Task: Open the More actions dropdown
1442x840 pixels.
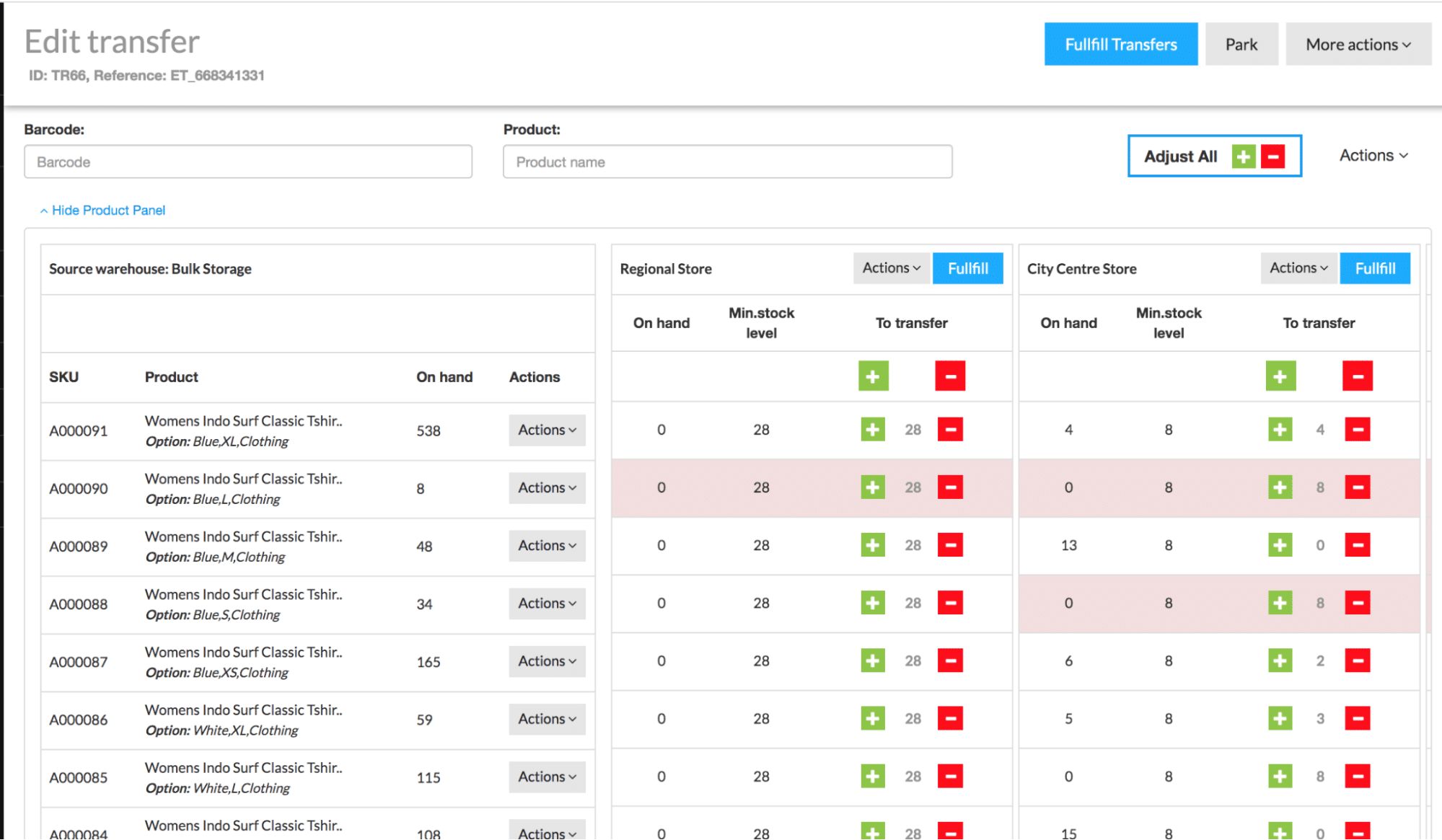Action: (1358, 45)
